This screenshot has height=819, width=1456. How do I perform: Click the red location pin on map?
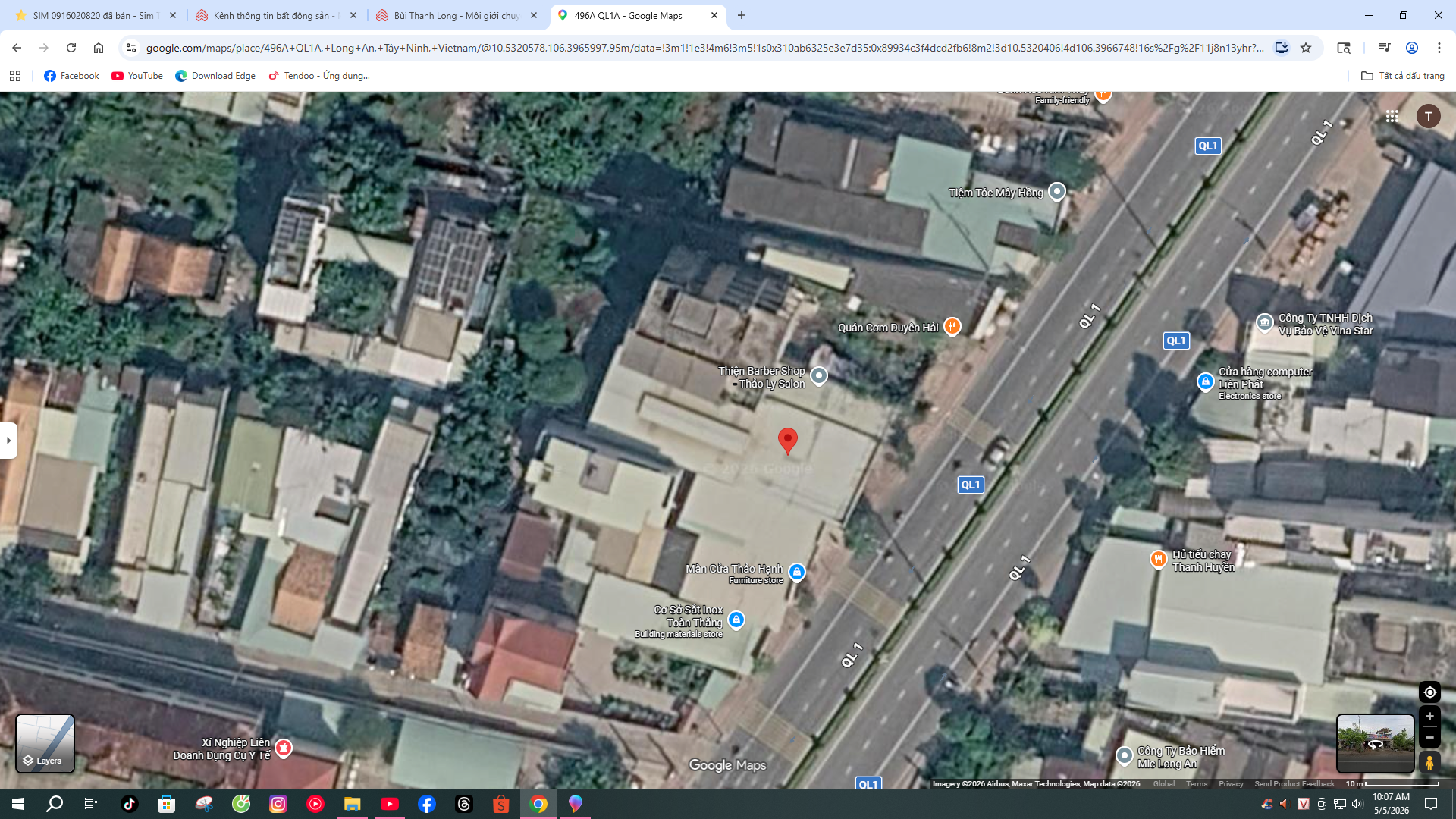[x=788, y=441]
